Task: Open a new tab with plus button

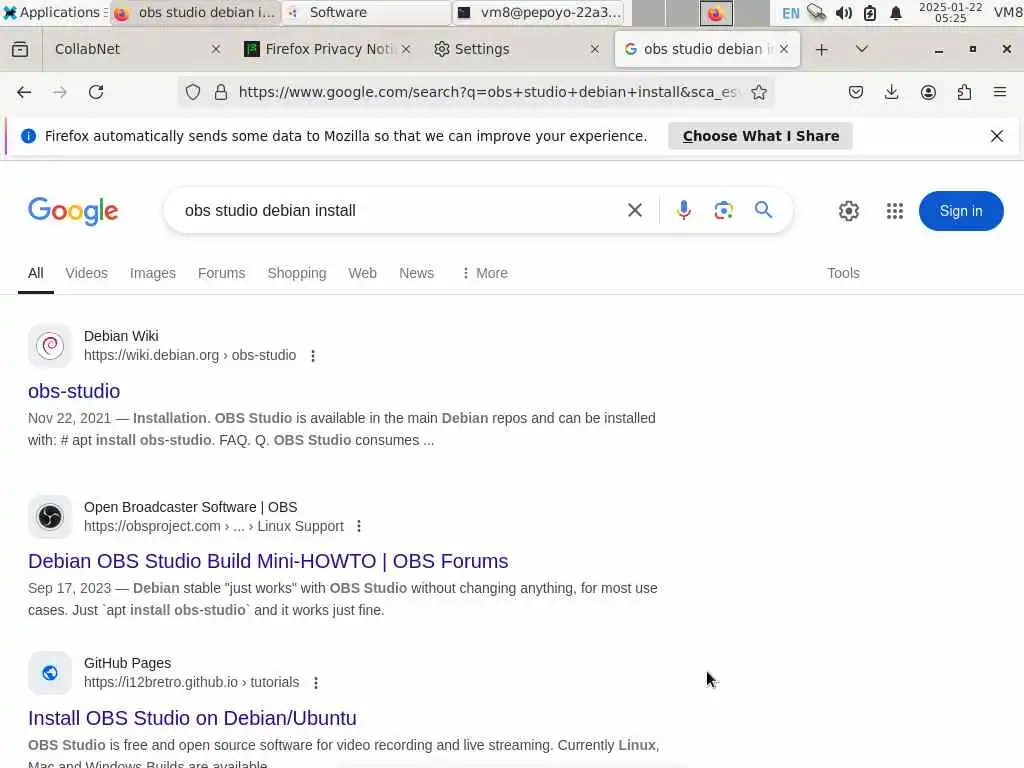Action: coord(822,50)
